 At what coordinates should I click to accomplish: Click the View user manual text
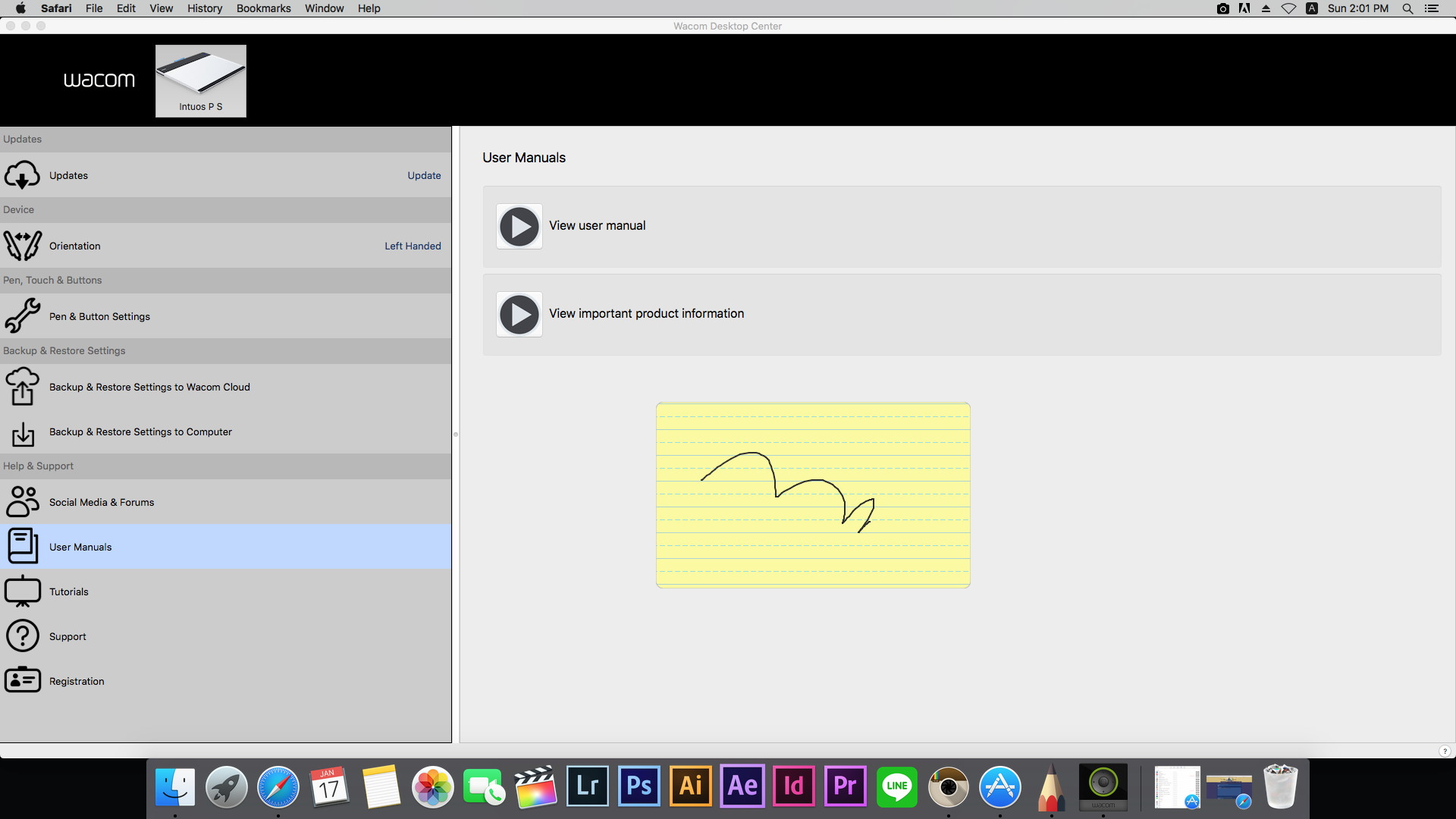[597, 225]
